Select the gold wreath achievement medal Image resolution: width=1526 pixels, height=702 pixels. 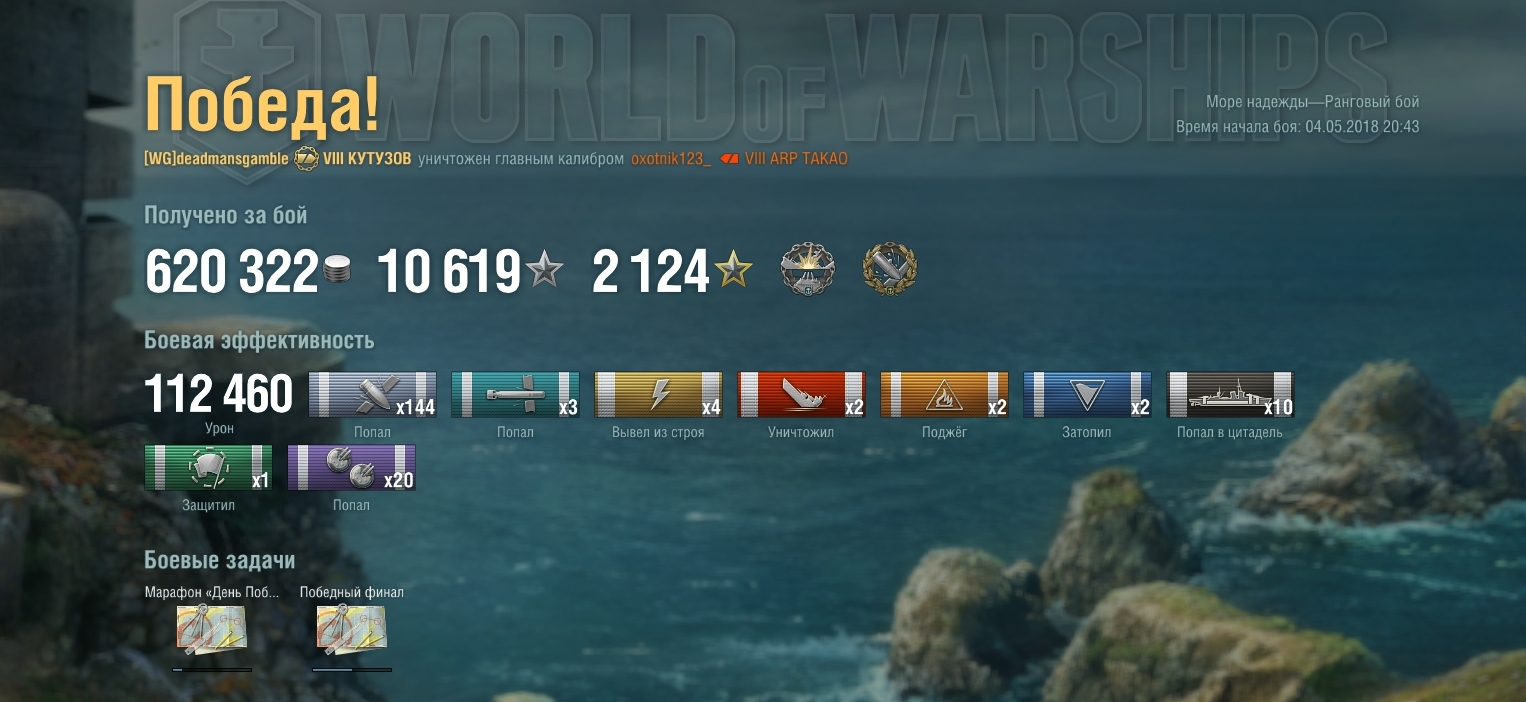click(x=890, y=270)
